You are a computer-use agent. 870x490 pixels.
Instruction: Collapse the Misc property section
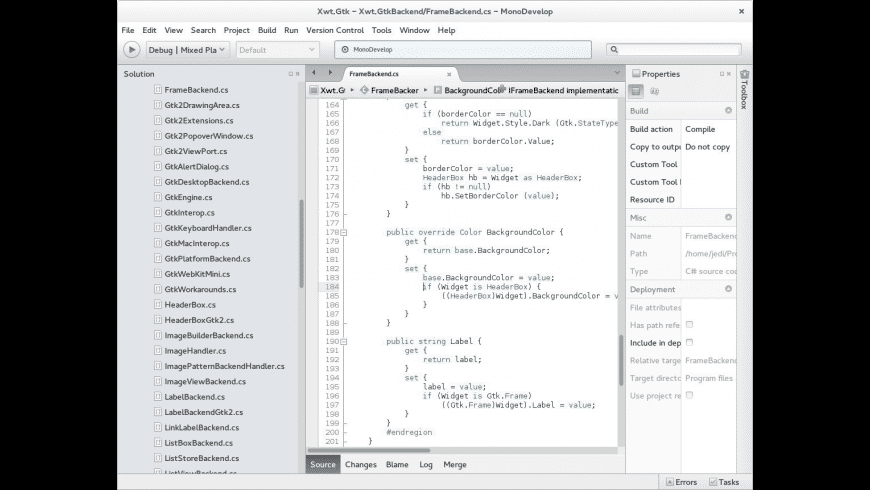click(728, 218)
